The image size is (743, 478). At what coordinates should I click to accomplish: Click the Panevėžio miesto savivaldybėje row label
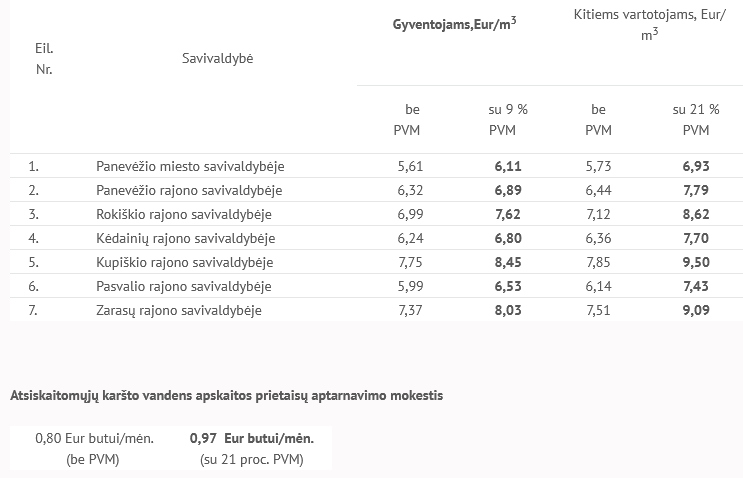183,166
